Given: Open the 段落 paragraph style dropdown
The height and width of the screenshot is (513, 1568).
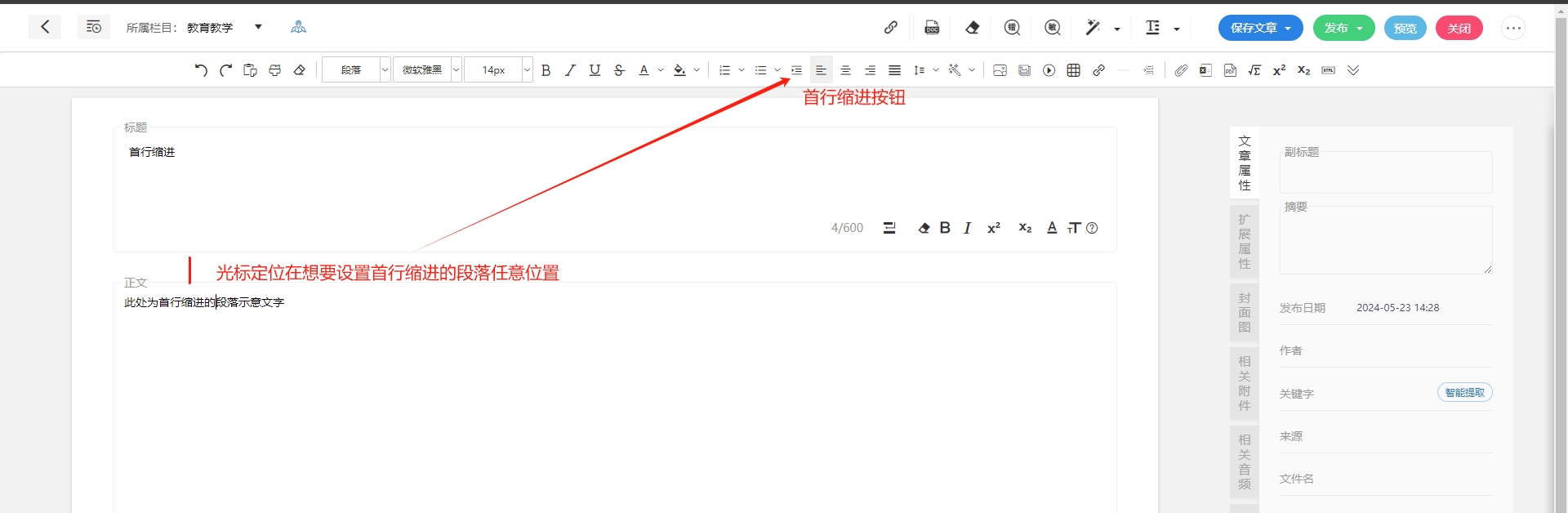Looking at the screenshot, I should click(357, 70).
